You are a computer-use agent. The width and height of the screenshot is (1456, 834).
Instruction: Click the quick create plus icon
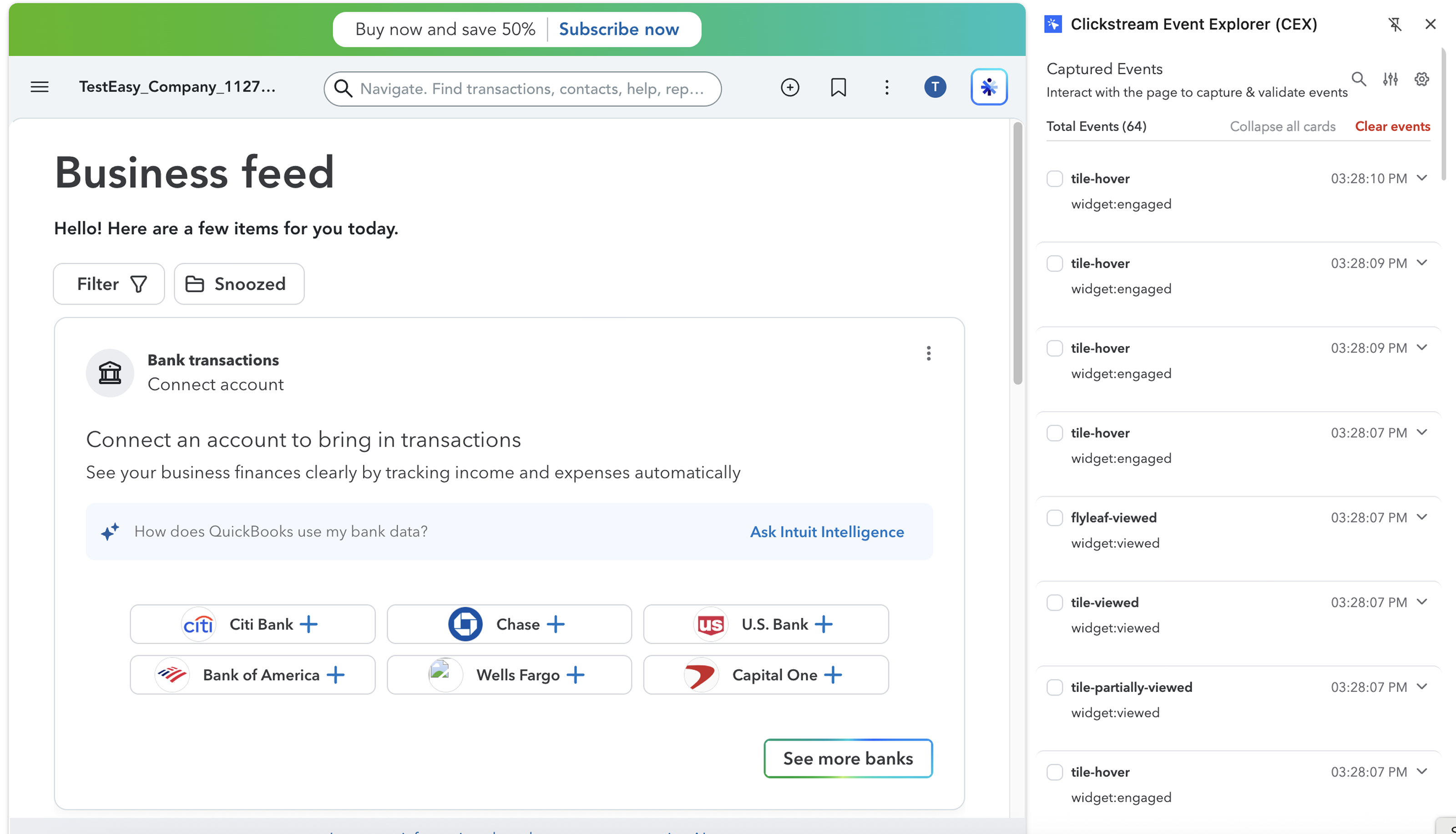click(x=790, y=87)
